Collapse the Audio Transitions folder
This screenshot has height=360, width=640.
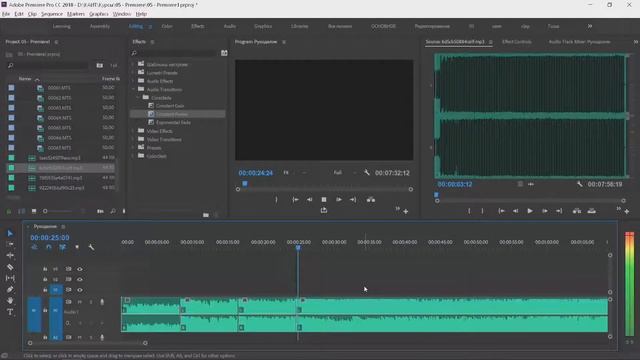click(x=133, y=89)
